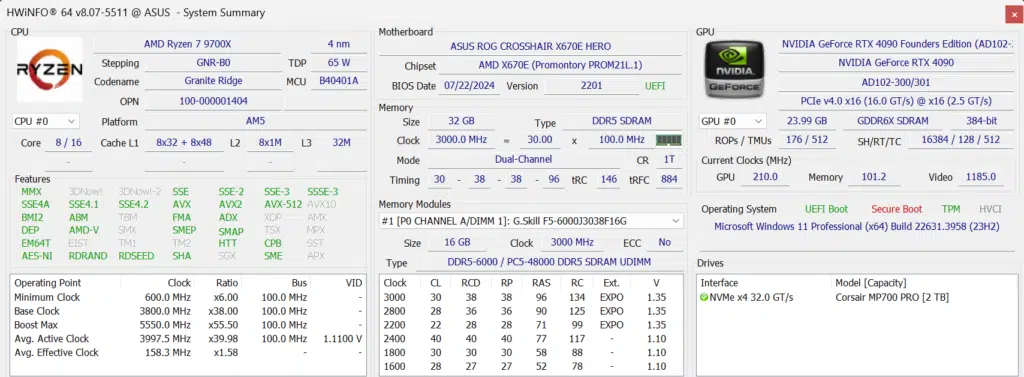Click the NVIDIA GeForce logo image
This screenshot has width=1024, height=377.
pyautogui.click(x=733, y=69)
